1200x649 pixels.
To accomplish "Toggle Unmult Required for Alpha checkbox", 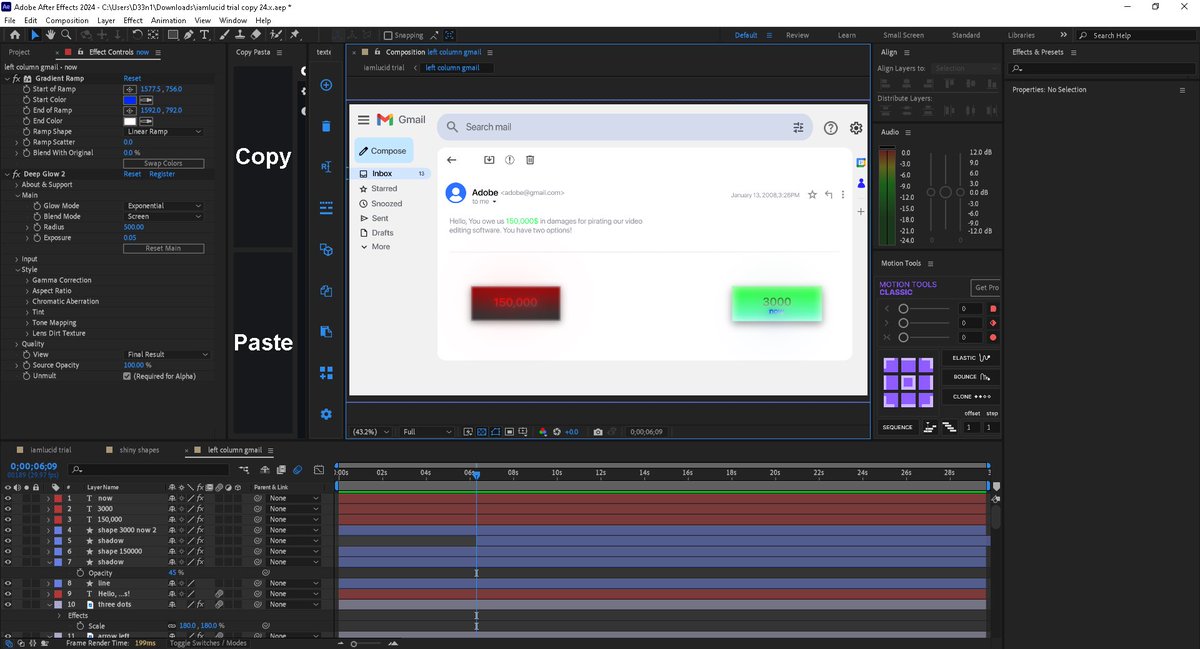I will click(127, 376).
